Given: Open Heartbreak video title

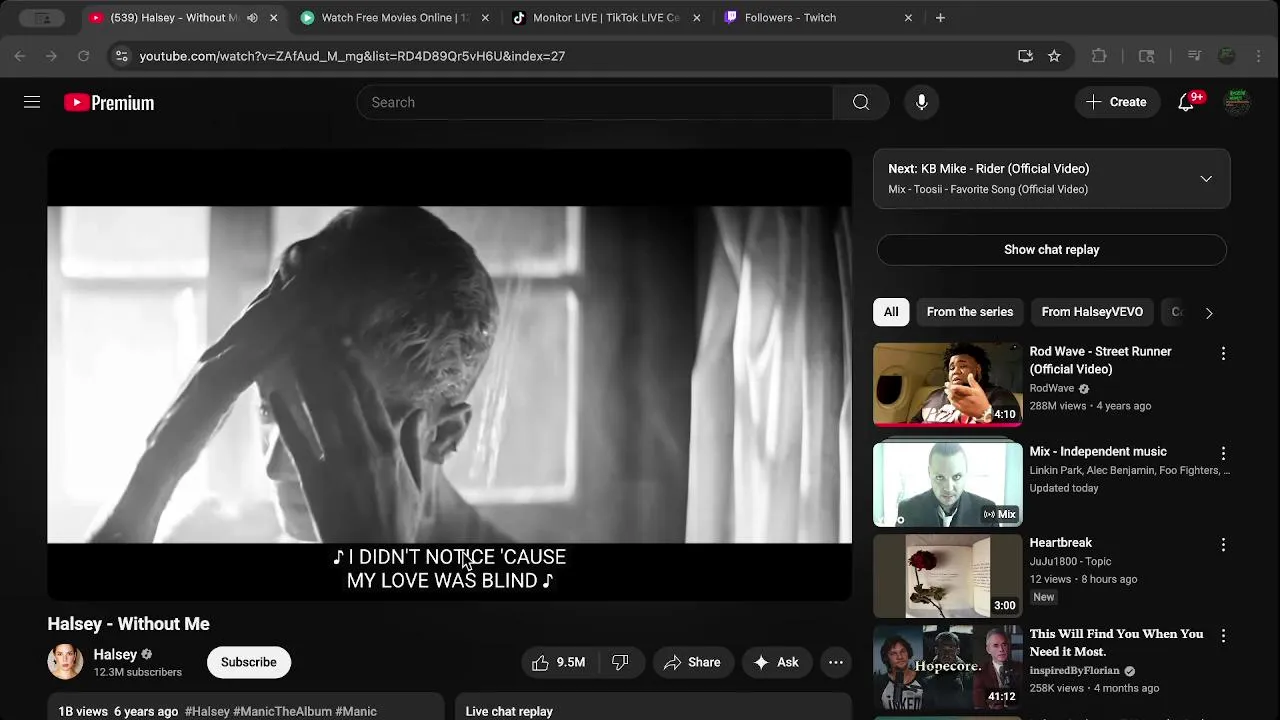Looking at the screenshot, I should pyautogui.click(x=1061, y=543).
